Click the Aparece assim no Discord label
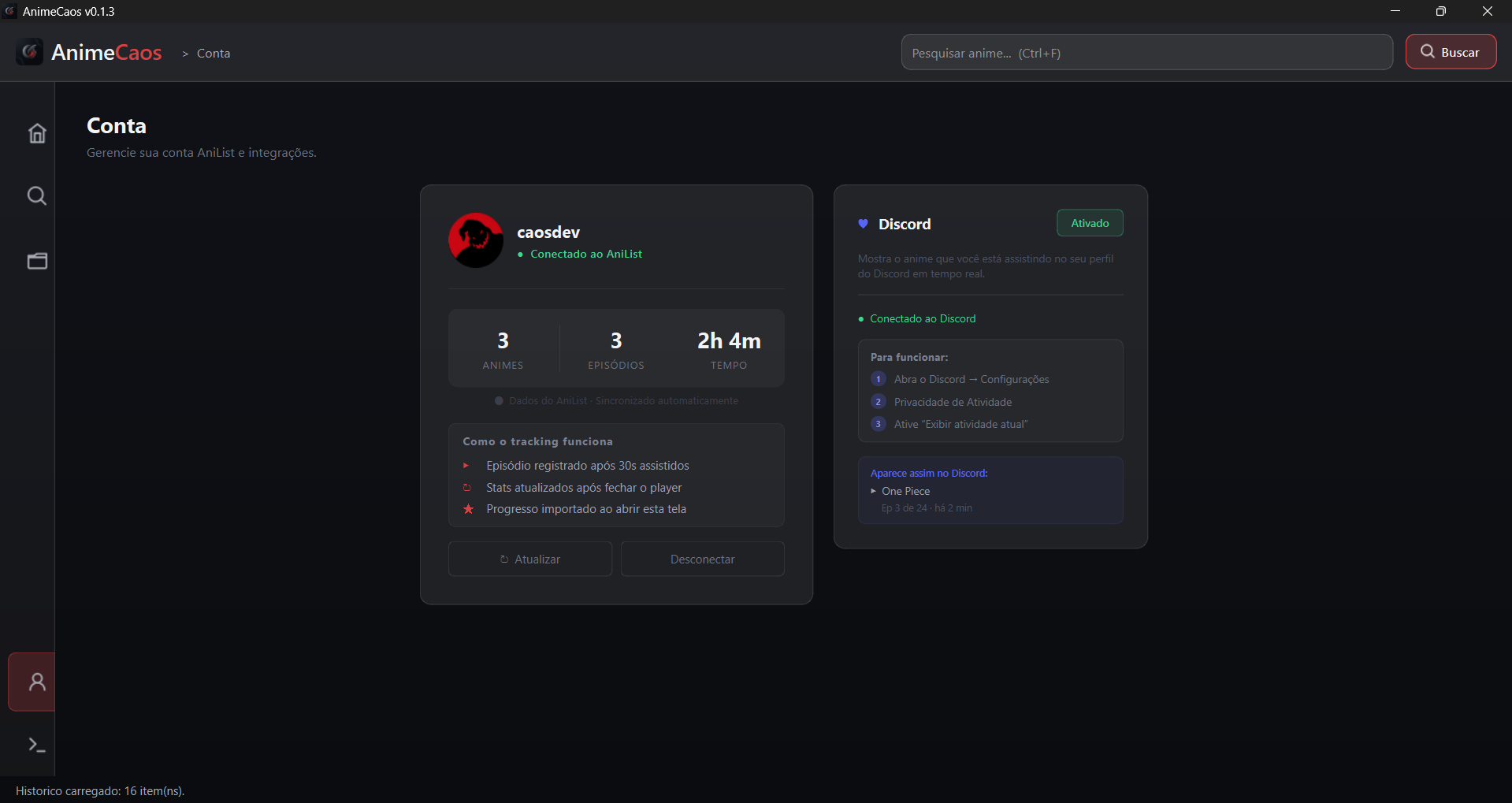This screenshot has height=803, width=1512. 929,473
